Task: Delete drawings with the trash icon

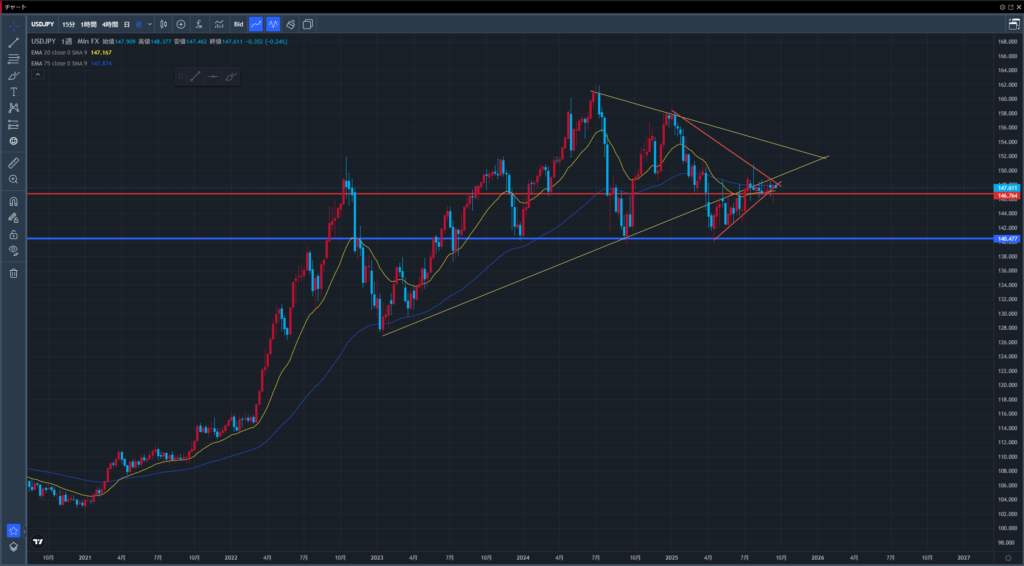Action: click(14, 273)
